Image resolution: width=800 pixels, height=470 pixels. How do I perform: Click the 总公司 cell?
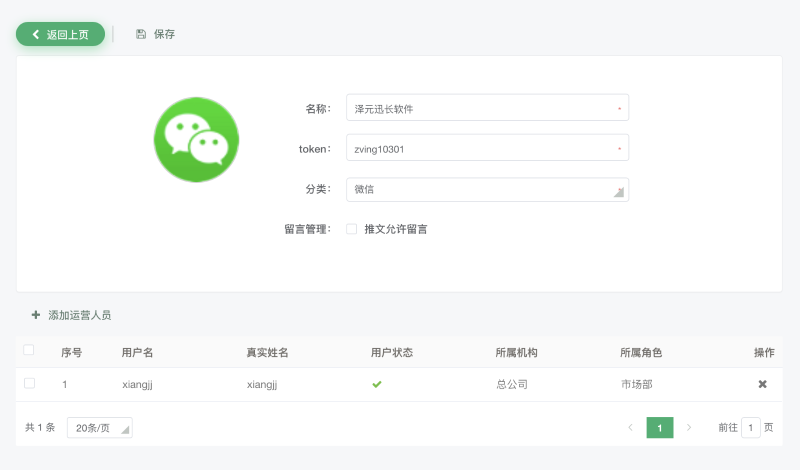point(512,384)
